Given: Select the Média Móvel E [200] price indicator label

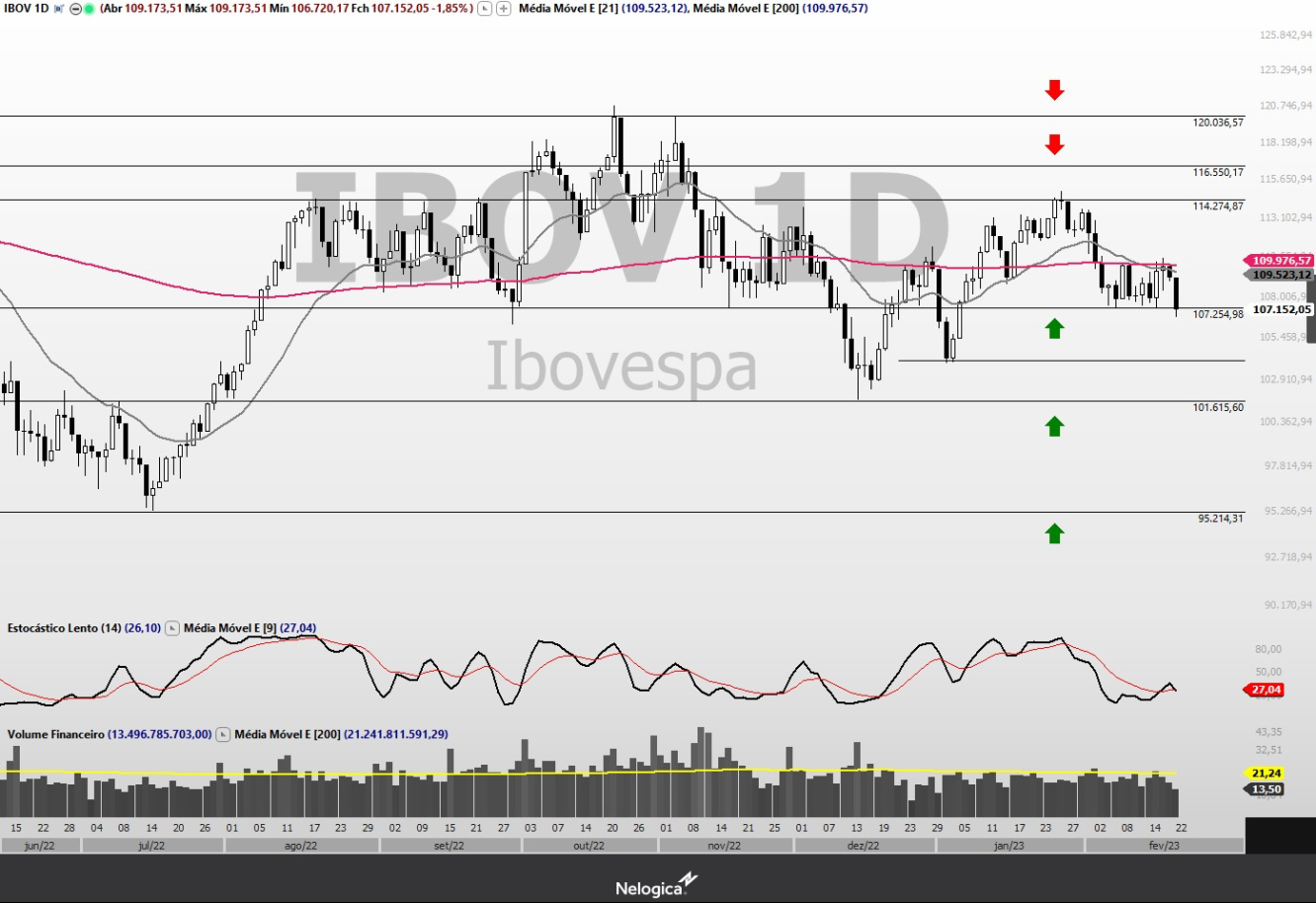Looking at the screenshot, I should point(746,8).
